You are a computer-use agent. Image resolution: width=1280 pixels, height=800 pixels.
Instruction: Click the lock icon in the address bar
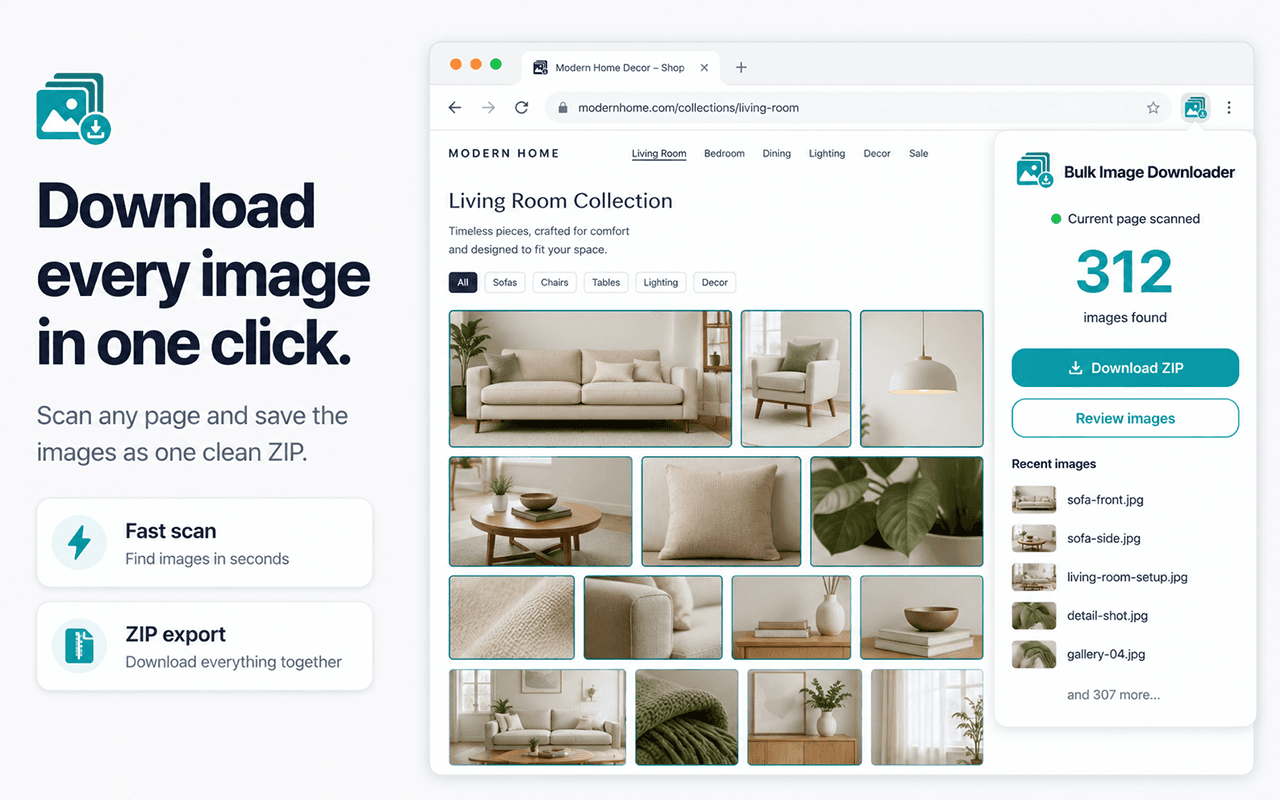point(563,108)
